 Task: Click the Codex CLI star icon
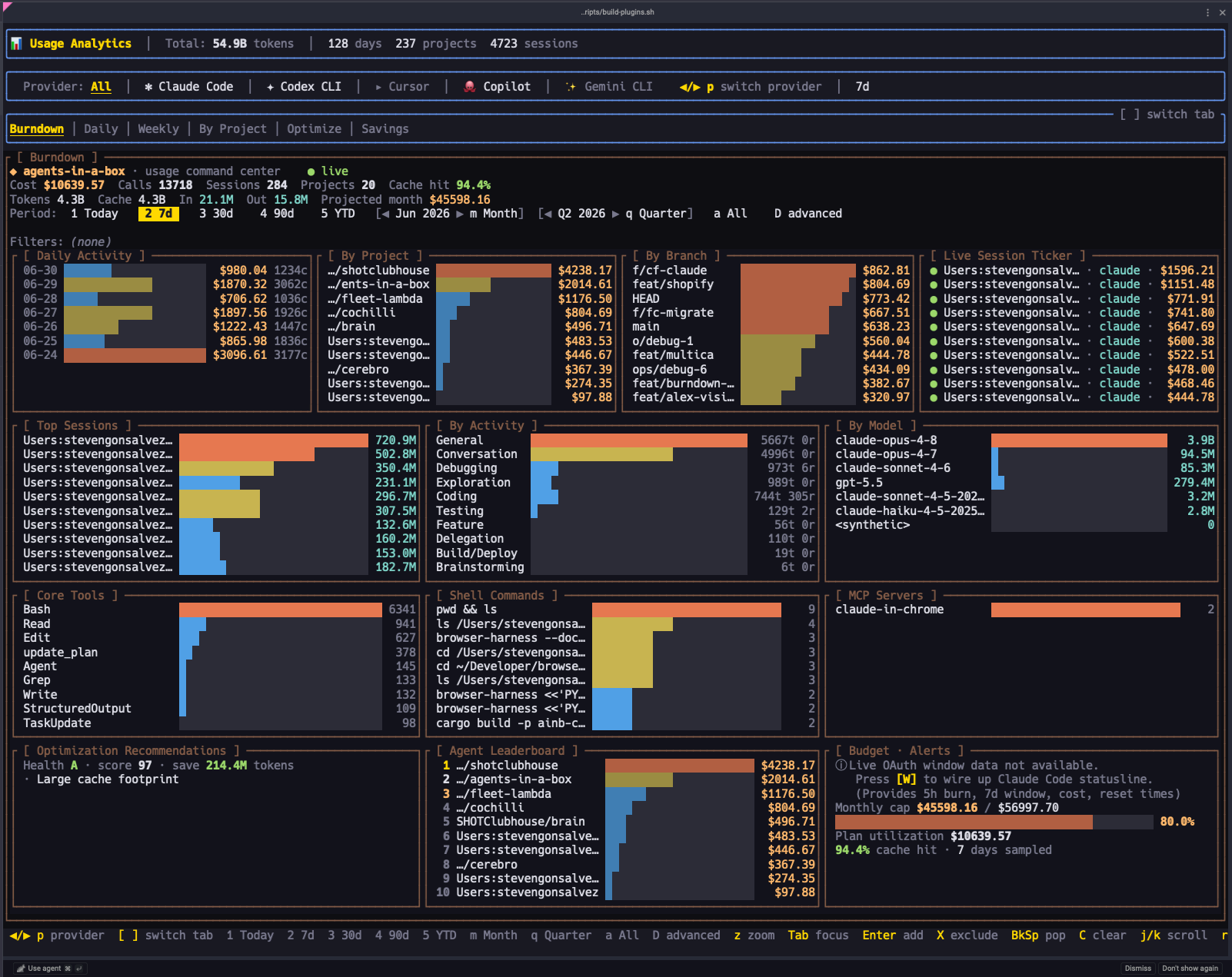point(270,87)
